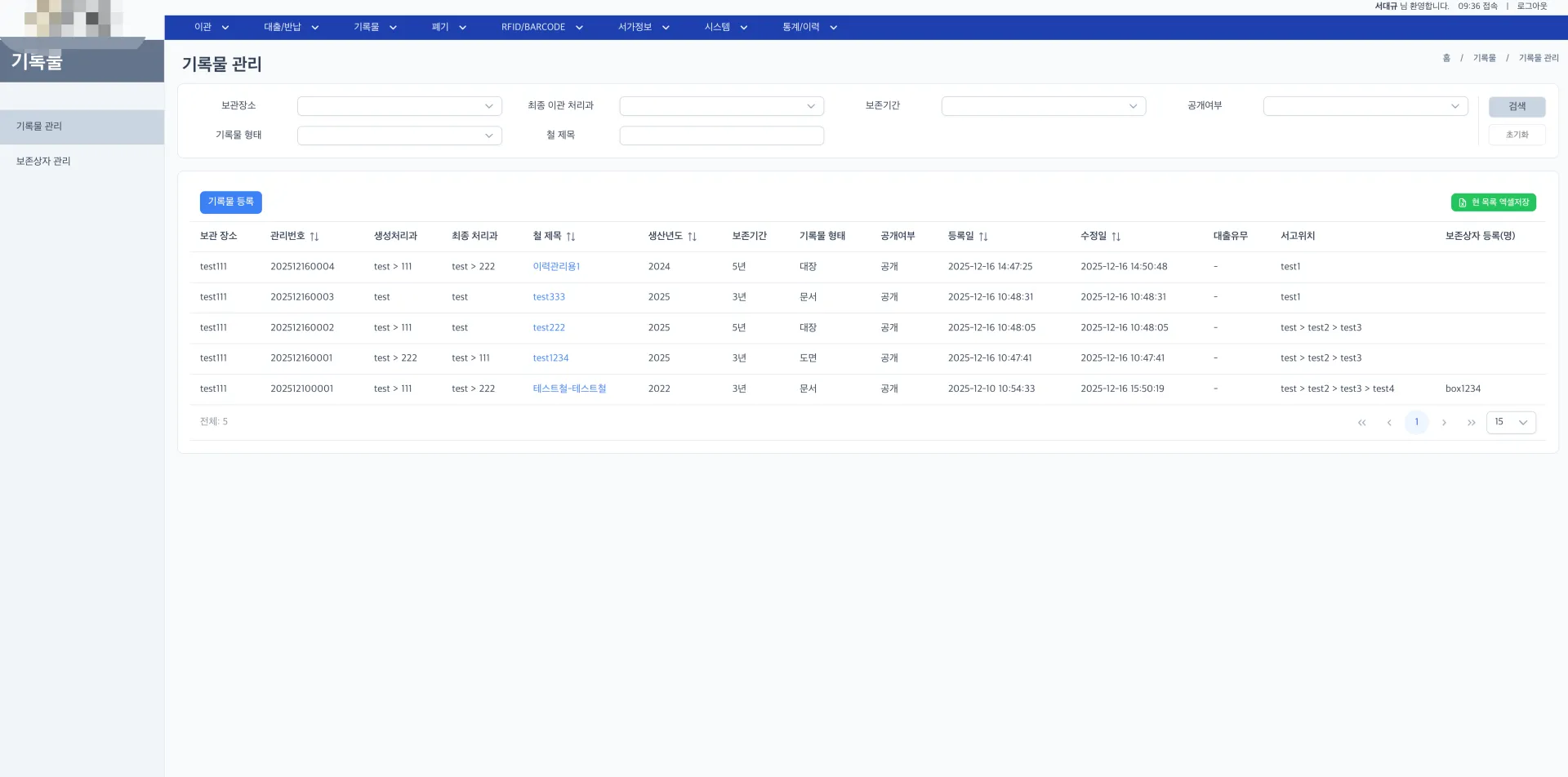Click sort icon next to 철 제목 header

[571, 237]
